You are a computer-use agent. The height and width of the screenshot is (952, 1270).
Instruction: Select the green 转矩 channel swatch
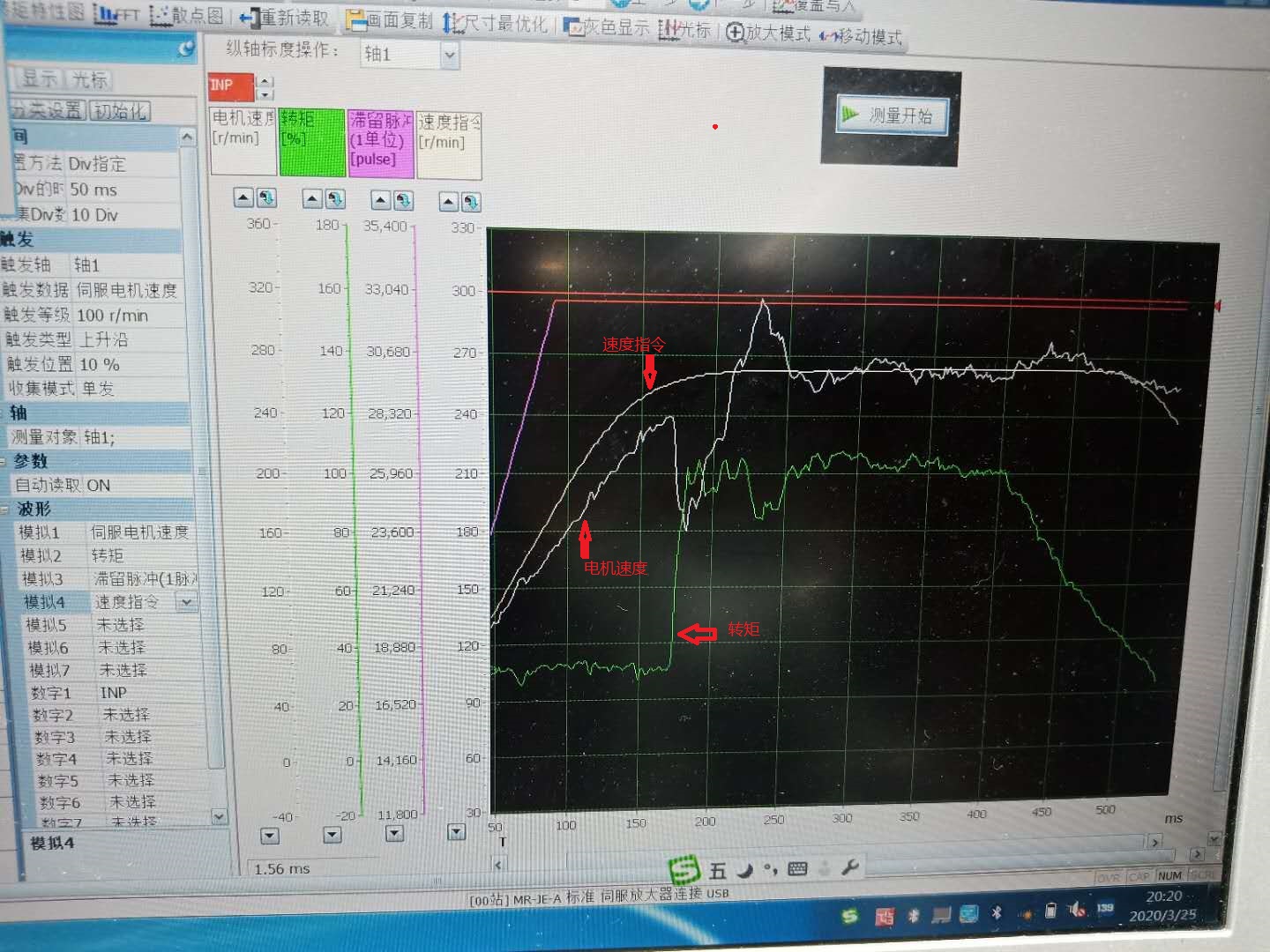point(311,142)
